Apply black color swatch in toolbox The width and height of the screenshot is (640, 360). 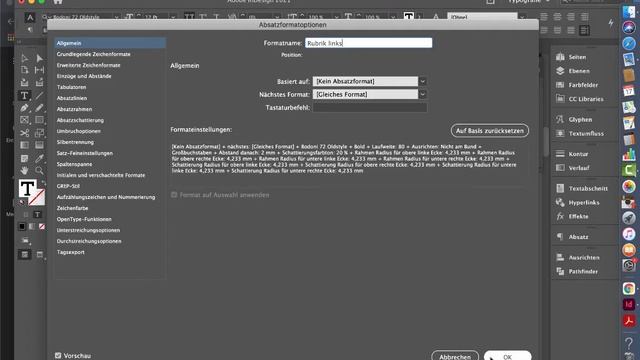pos(22,226)
